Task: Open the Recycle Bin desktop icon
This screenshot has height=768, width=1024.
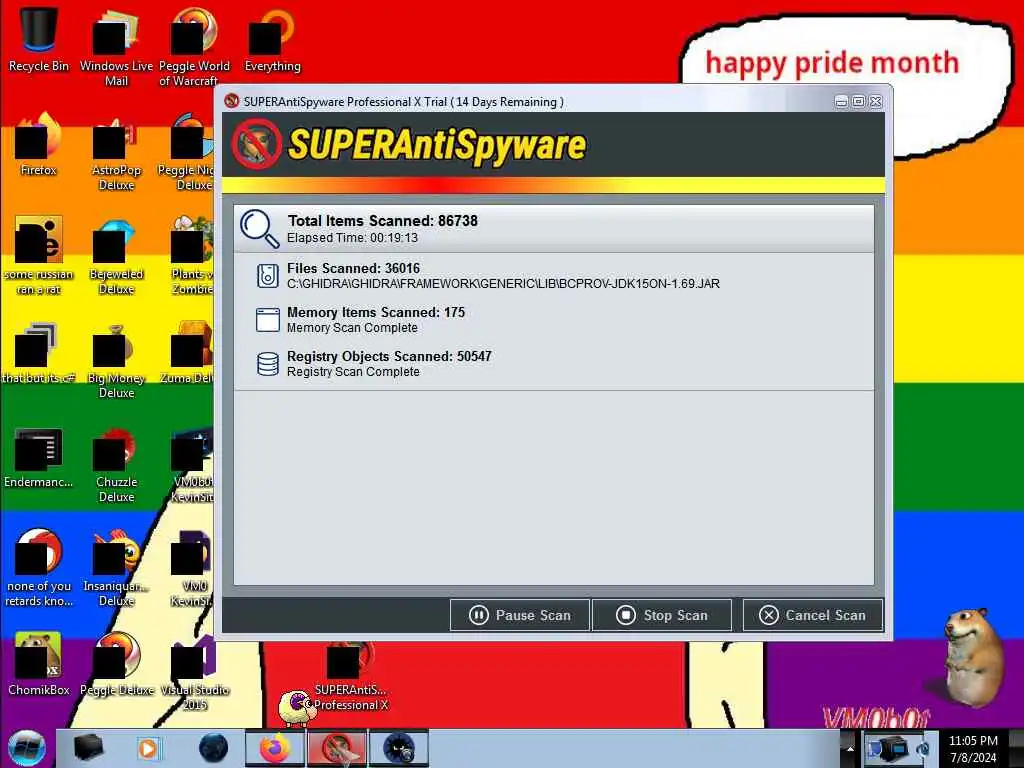Action: click(39, 40)
